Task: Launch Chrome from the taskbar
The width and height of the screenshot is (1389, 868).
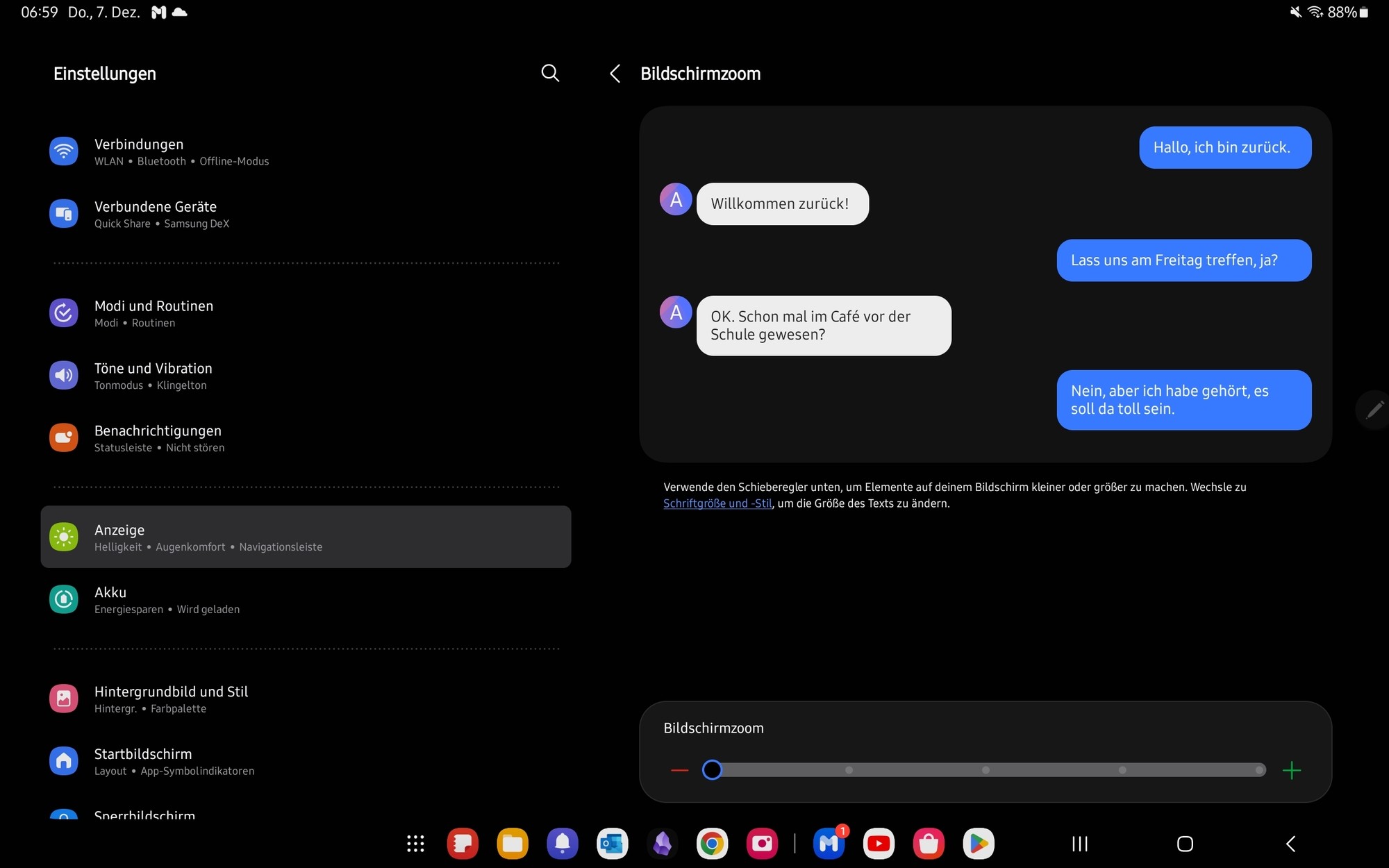Action: [x=712, y=844]
